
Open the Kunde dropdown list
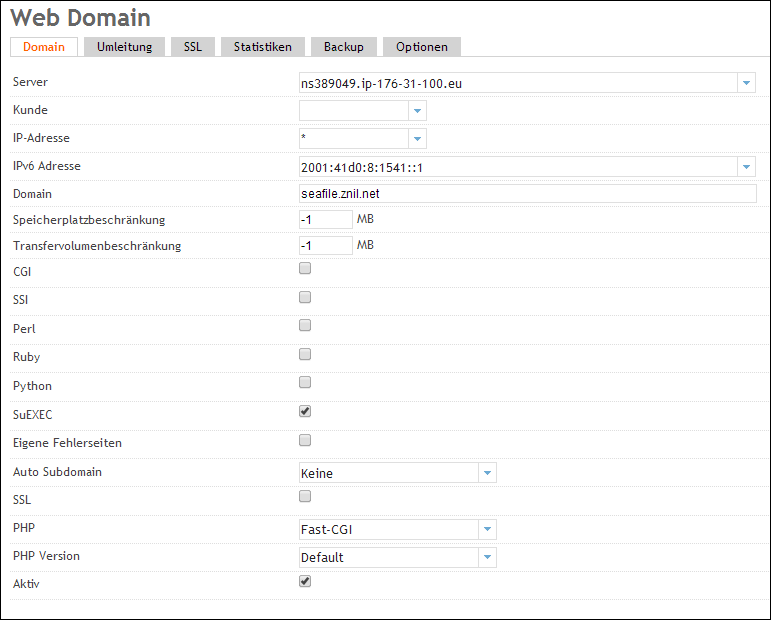(417, 111)
